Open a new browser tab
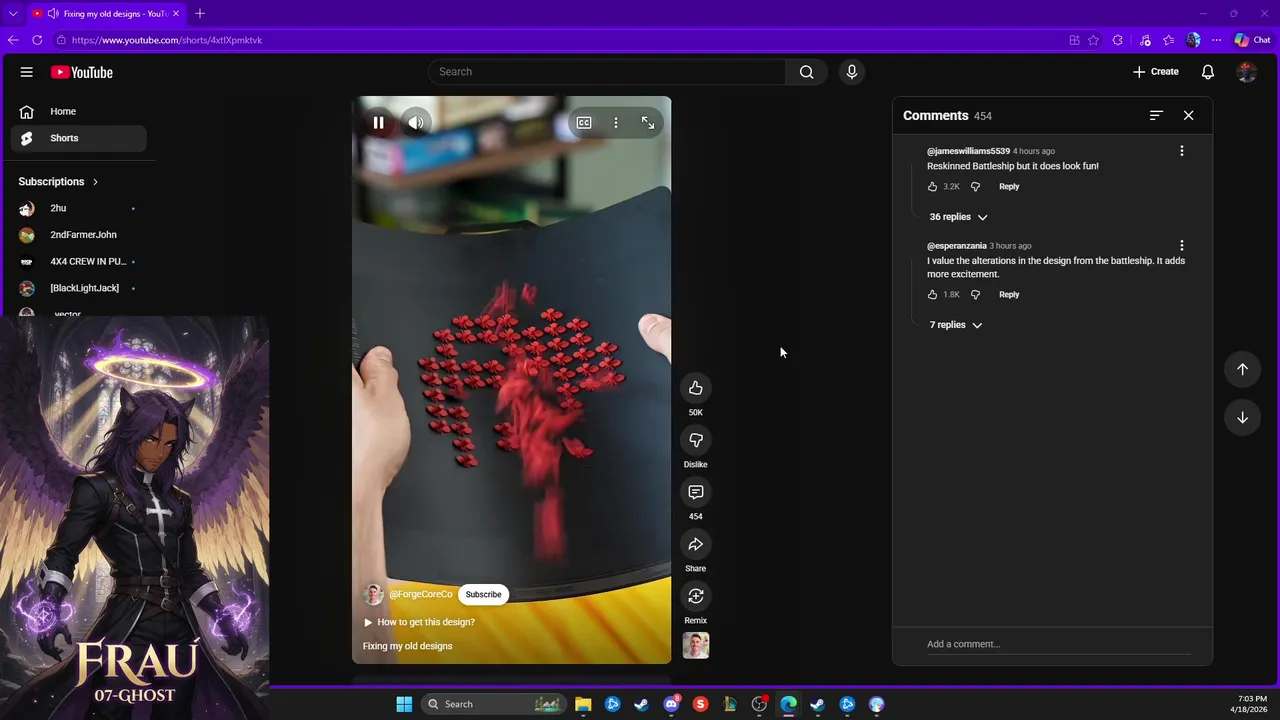This screenshot has width=1280, height=720. click(x=200, y=14)
